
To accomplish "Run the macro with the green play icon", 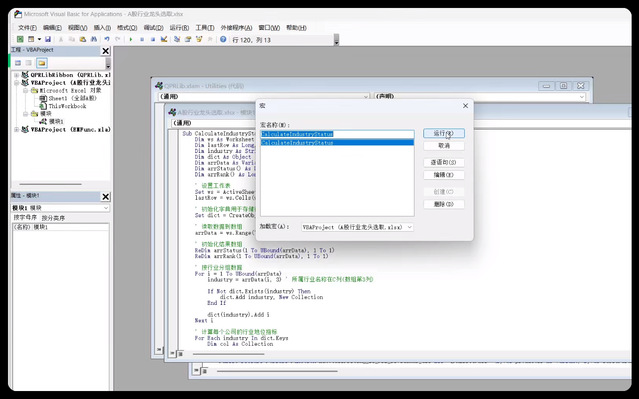I will coord(131,39).
